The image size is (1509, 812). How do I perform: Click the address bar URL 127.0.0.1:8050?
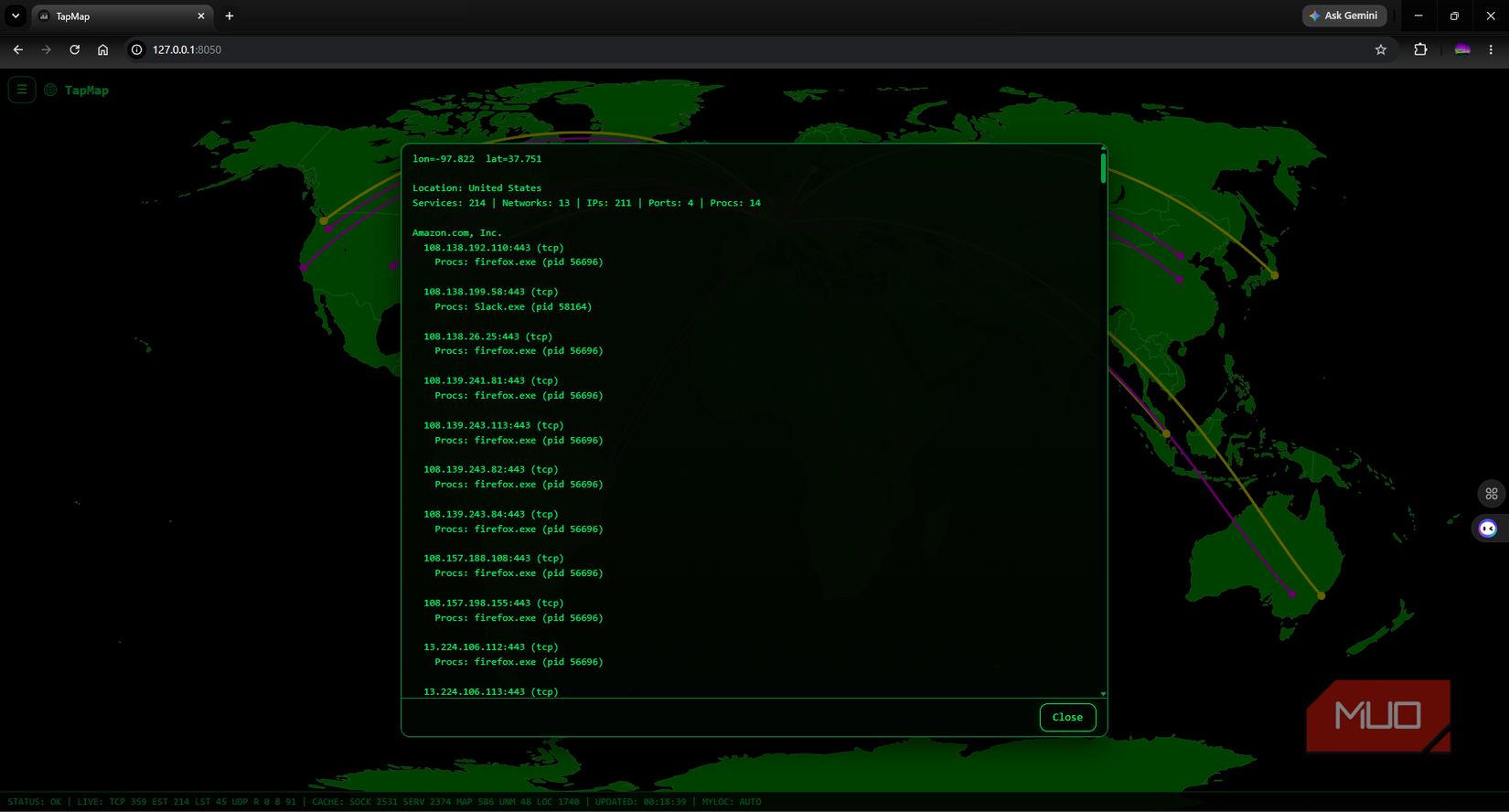click(x=187, y=49)
